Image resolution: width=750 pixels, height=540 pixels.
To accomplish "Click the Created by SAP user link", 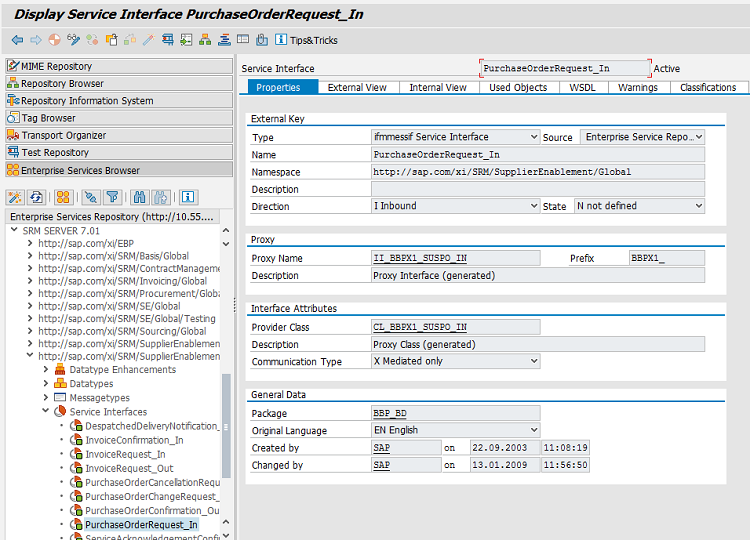I will [x=381, y=447].
